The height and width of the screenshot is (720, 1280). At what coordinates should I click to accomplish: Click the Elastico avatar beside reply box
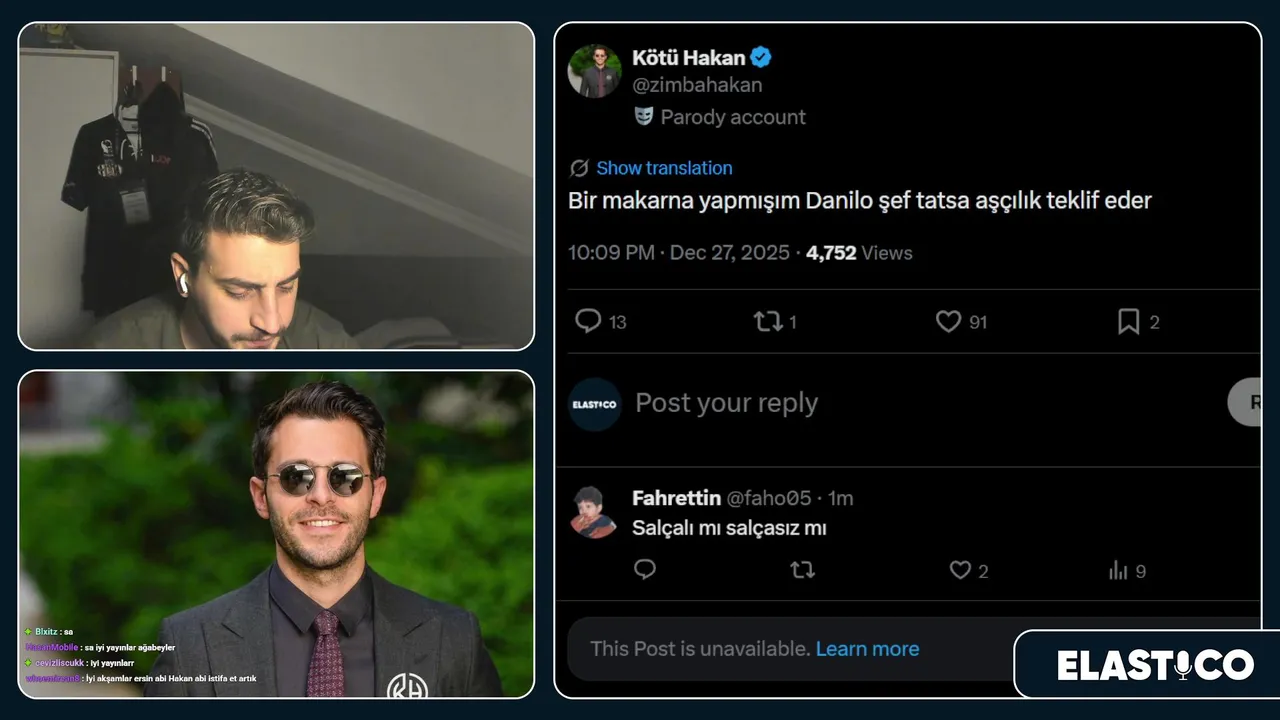pyautogui.click(x=595, y=404)
